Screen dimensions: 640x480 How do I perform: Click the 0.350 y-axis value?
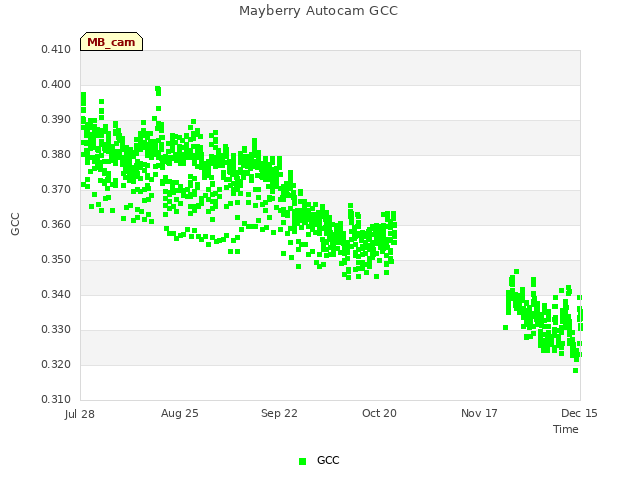coord(56,260)
